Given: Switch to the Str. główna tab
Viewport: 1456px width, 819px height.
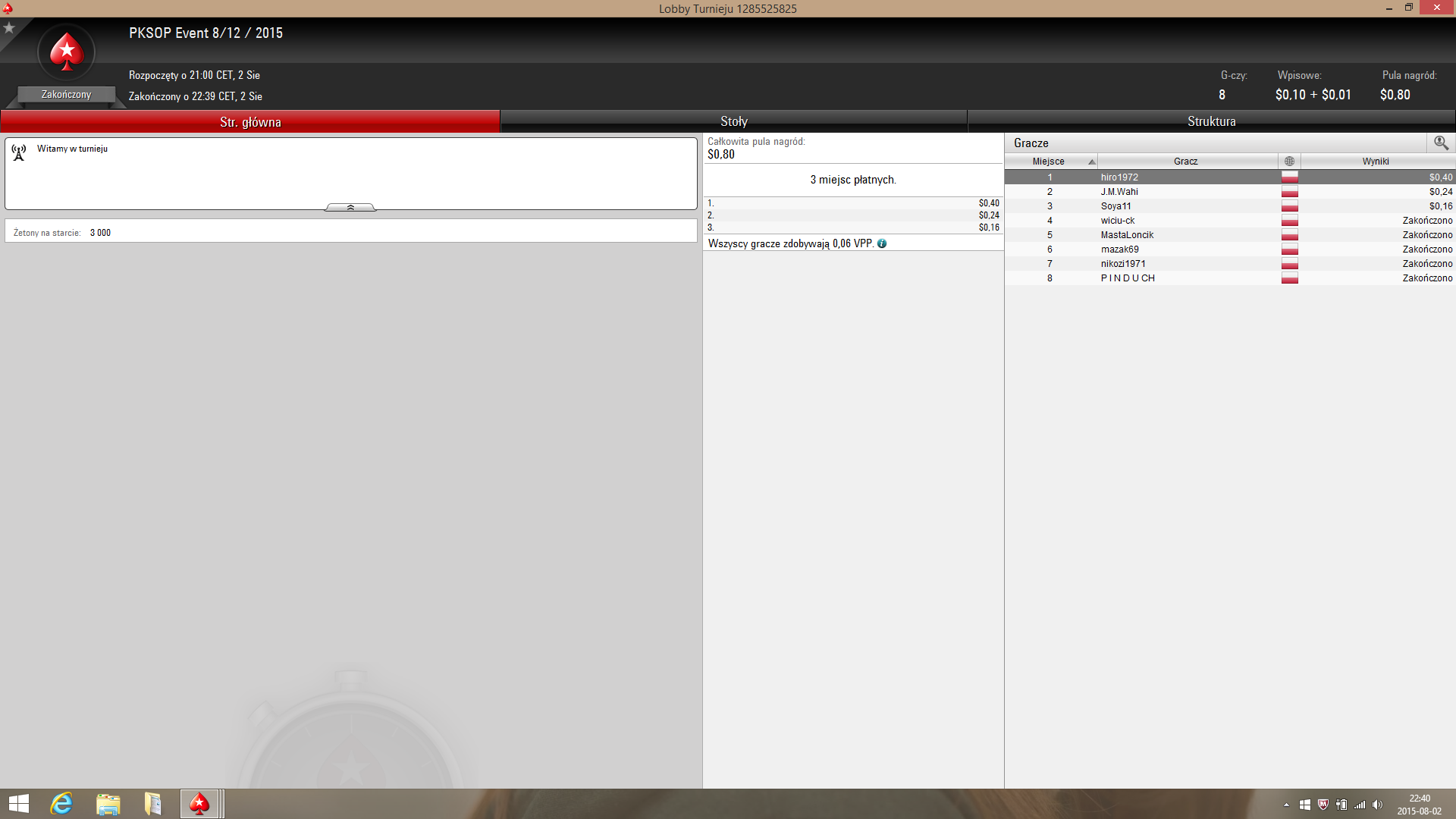Looking at the screenshot, I should coord(250,121).
